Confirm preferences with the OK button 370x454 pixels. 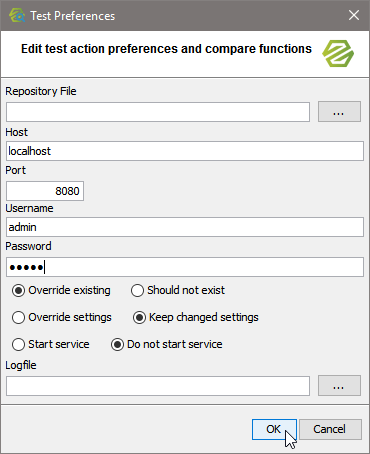[x=274, y=429]
